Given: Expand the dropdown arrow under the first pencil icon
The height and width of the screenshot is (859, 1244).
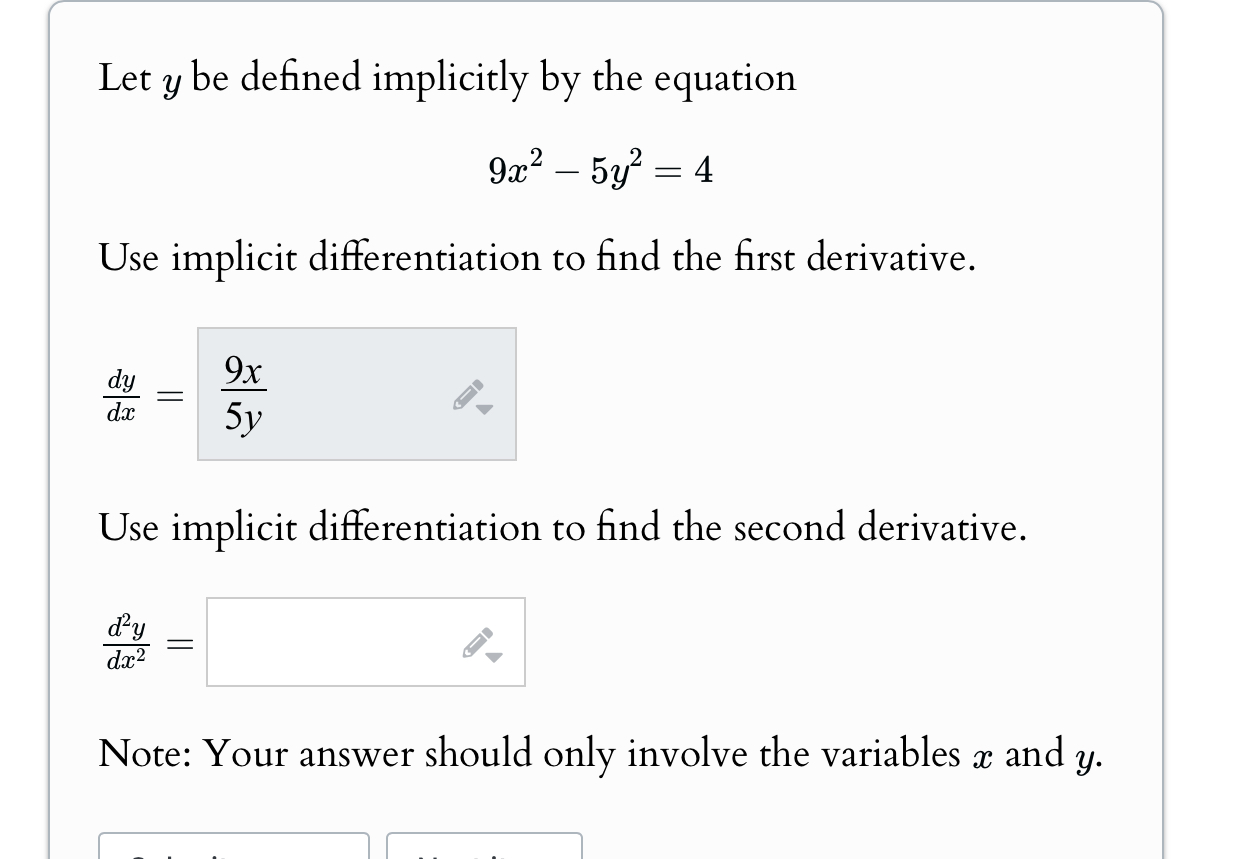Looking at the screenshot, I should point(483,408).
